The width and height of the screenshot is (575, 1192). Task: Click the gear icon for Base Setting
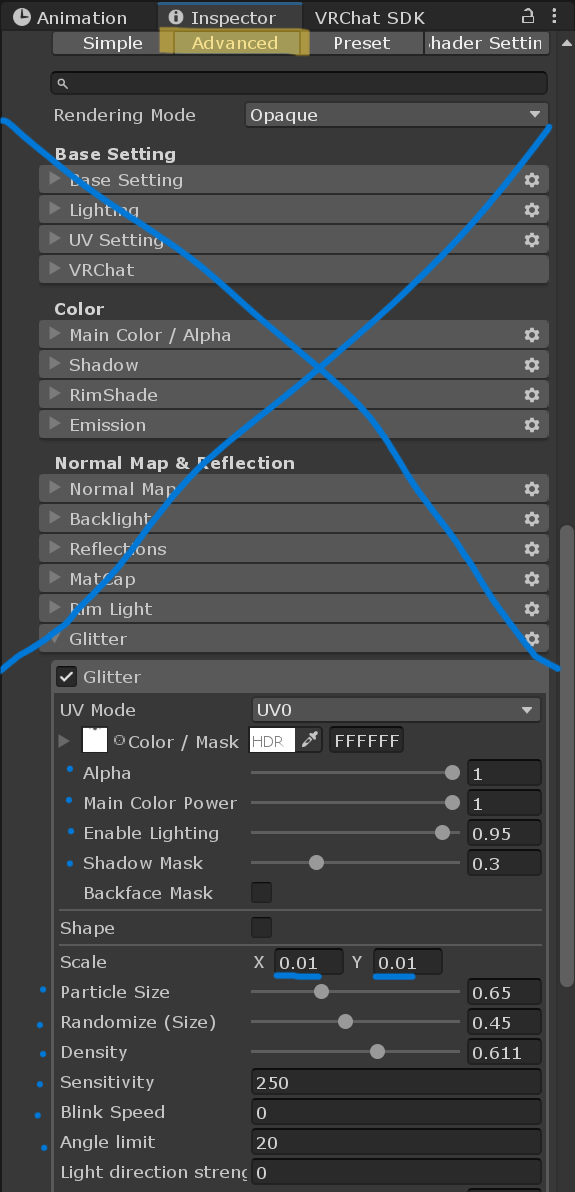tap(532, 180)
